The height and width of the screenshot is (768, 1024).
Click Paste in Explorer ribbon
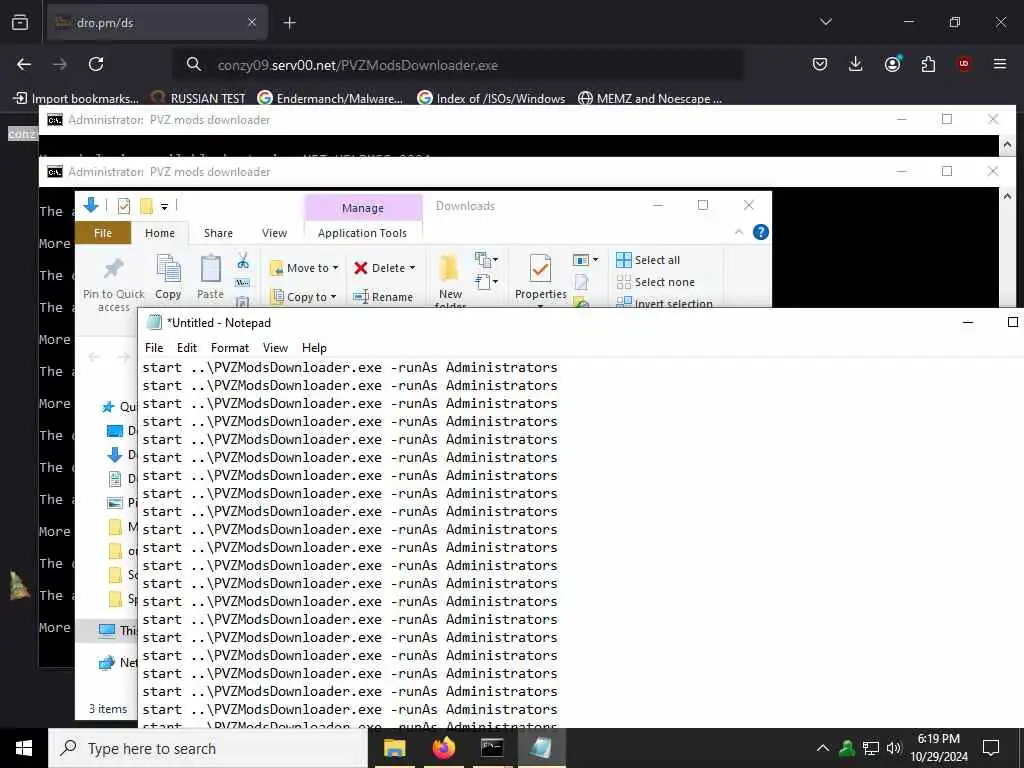(x=210, y=278)
